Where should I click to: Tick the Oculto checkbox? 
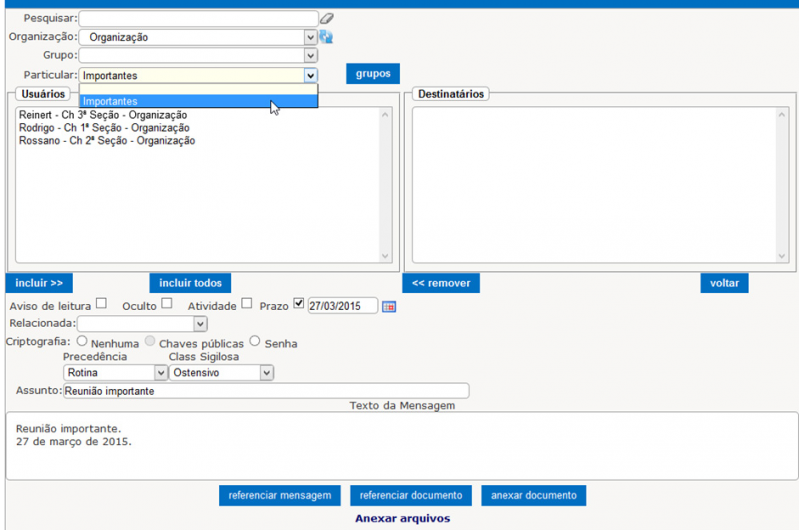pos(167,304)
